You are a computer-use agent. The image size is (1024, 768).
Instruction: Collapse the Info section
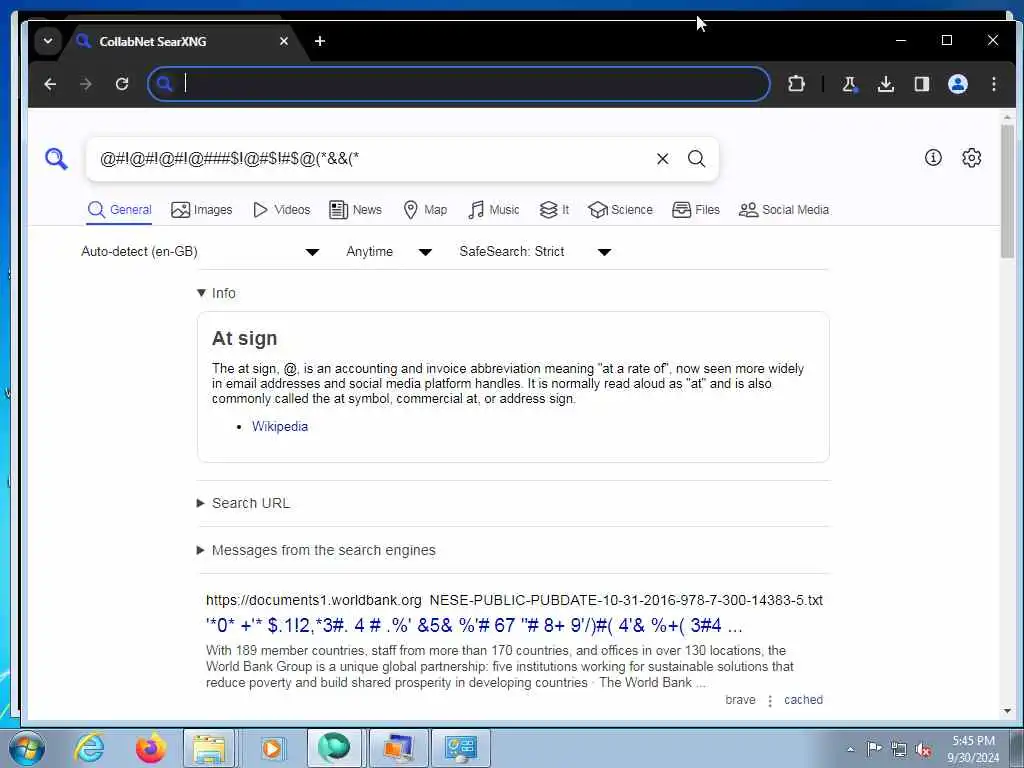click(x=216, y=293)
